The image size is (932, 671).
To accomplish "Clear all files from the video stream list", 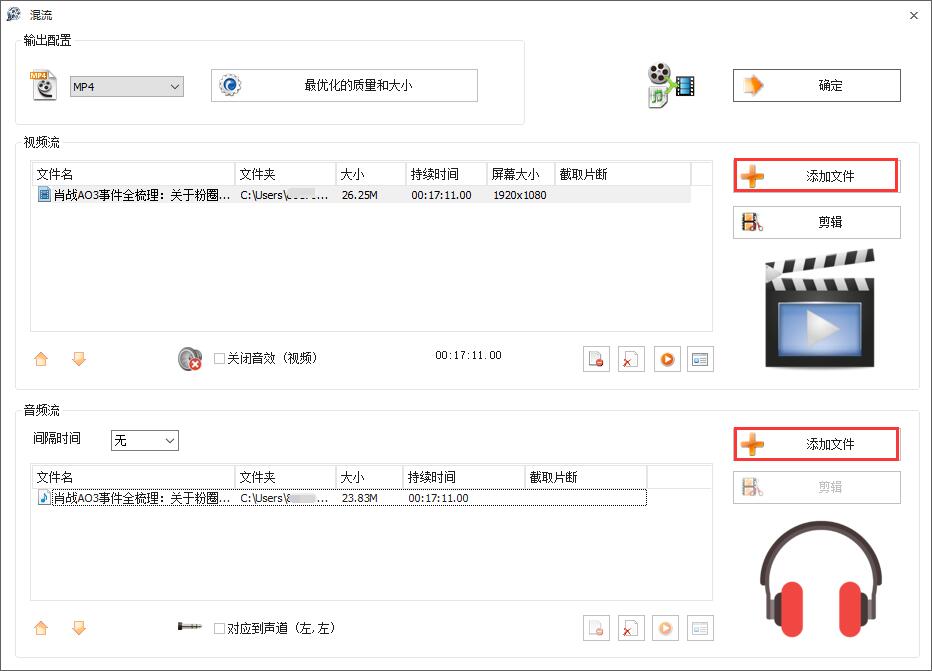I will 631,358.
